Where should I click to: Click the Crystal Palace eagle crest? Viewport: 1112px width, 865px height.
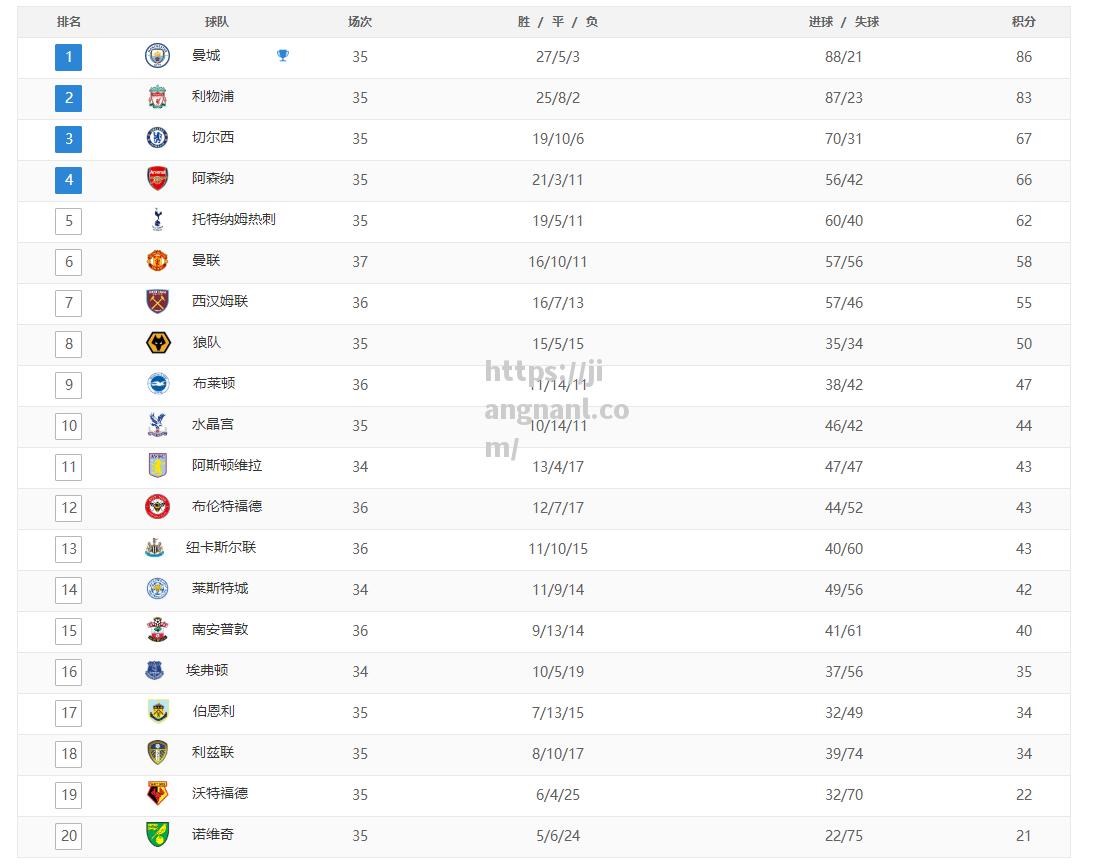157,425
